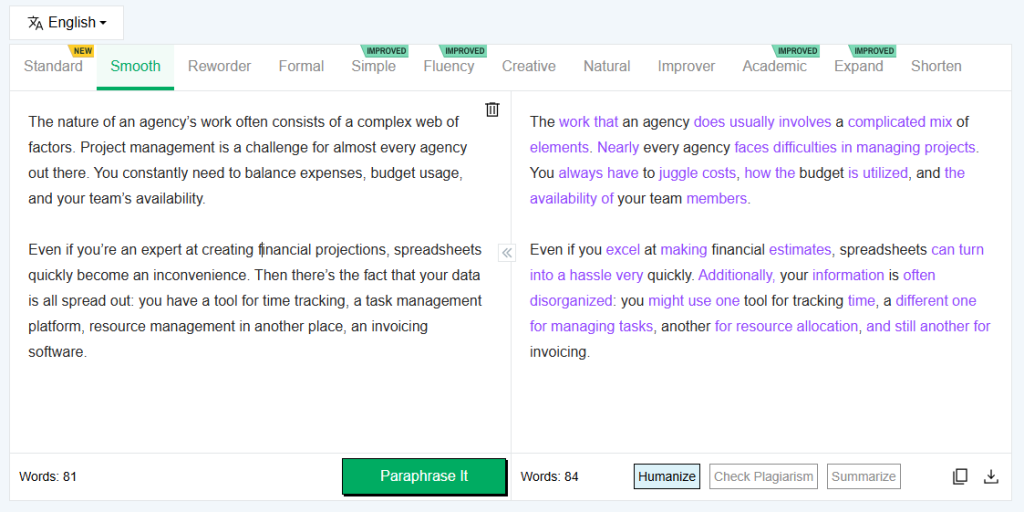The height and width of the screenshot is (512, 1024).
Task: Click the Humanize button
Action: (667, 476)
